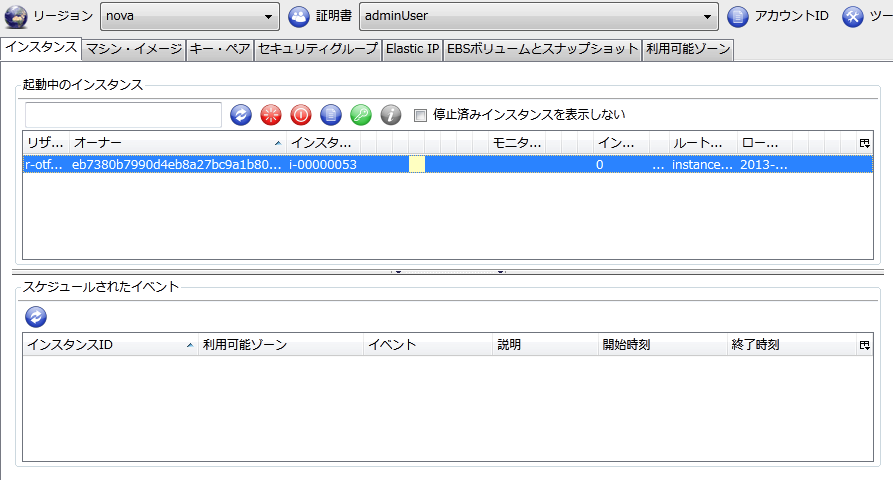Click the green key icon
Image resolution: width=893 pixels, height=480 pixels.
[360, 115]
